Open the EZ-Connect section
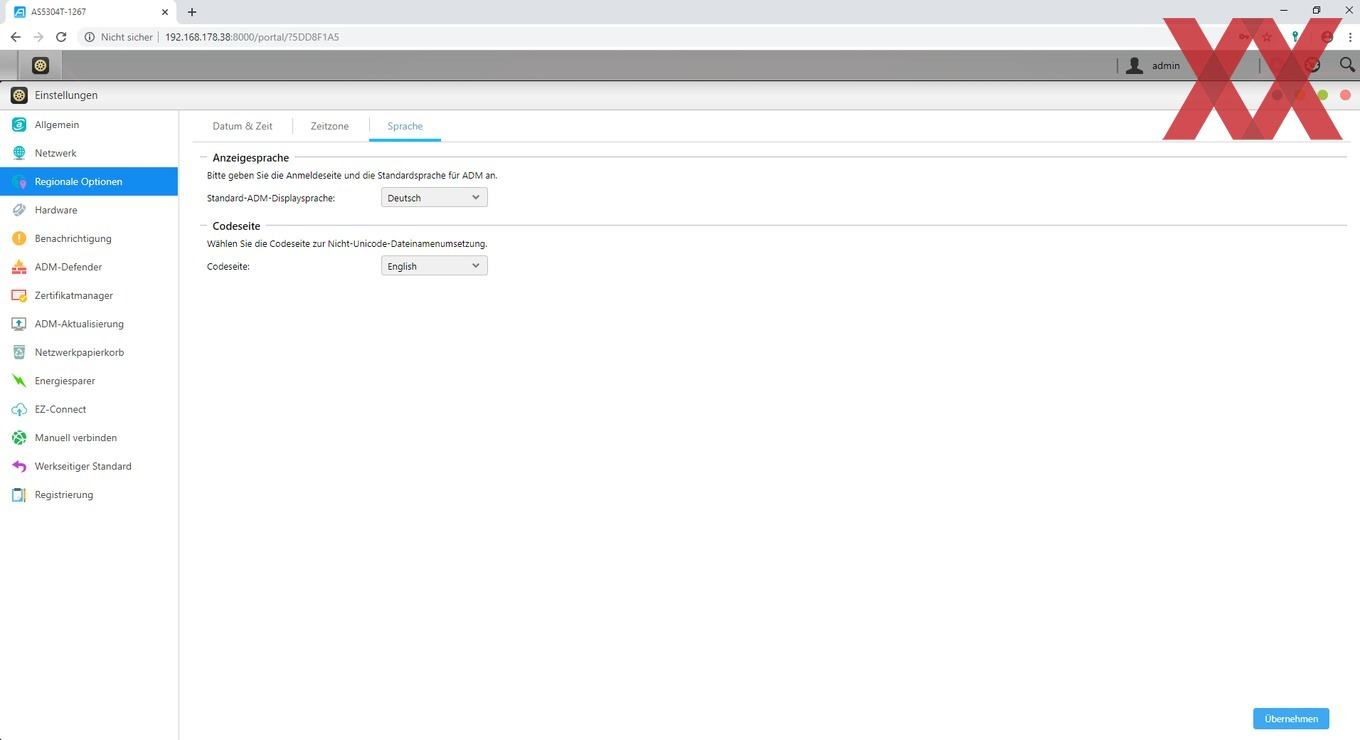The height and width of the screenshot is (740, 1360). 89,410
